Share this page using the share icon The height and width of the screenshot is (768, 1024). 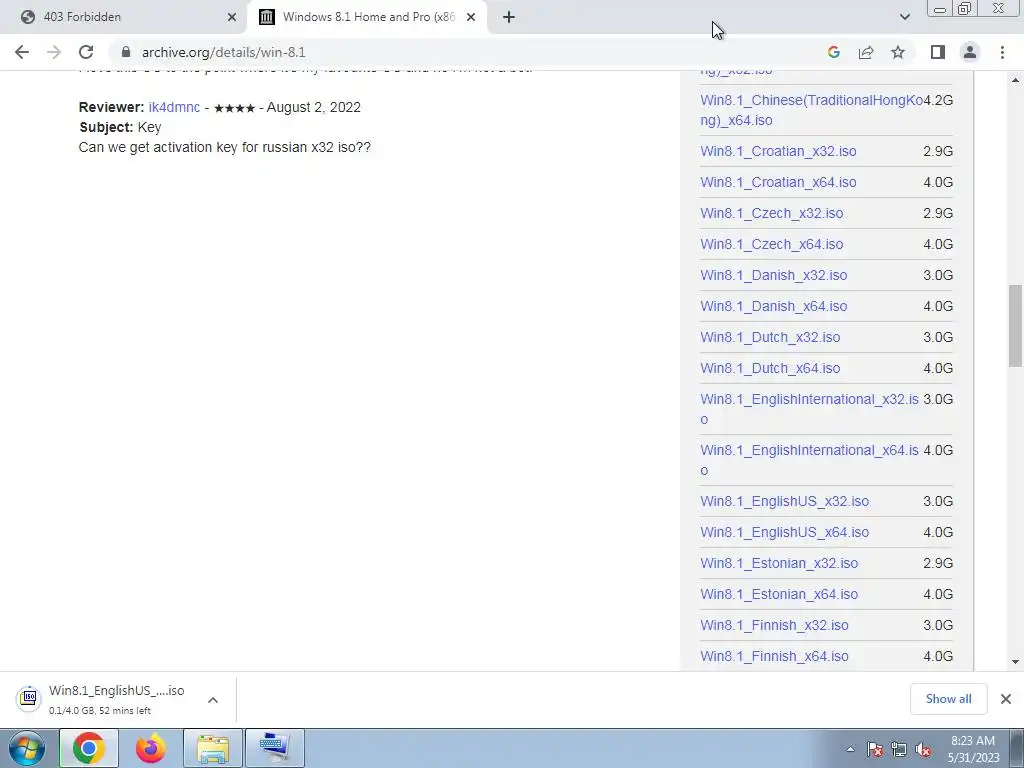866,52
